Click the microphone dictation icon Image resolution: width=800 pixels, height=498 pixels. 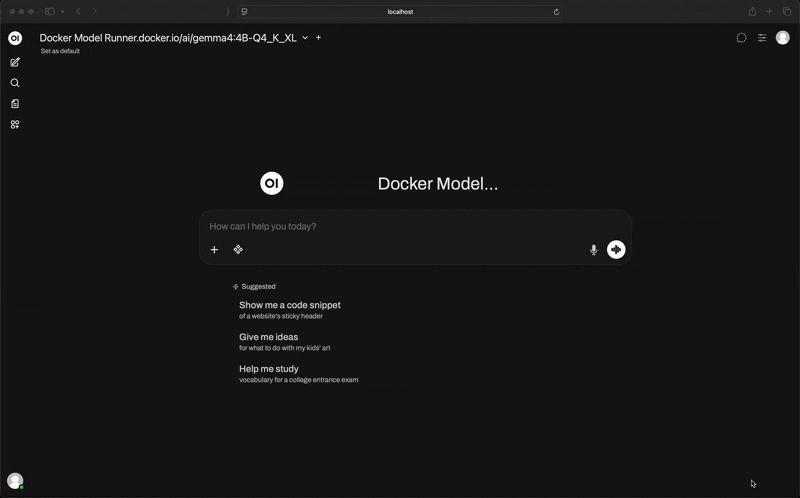tap(593, 250)
